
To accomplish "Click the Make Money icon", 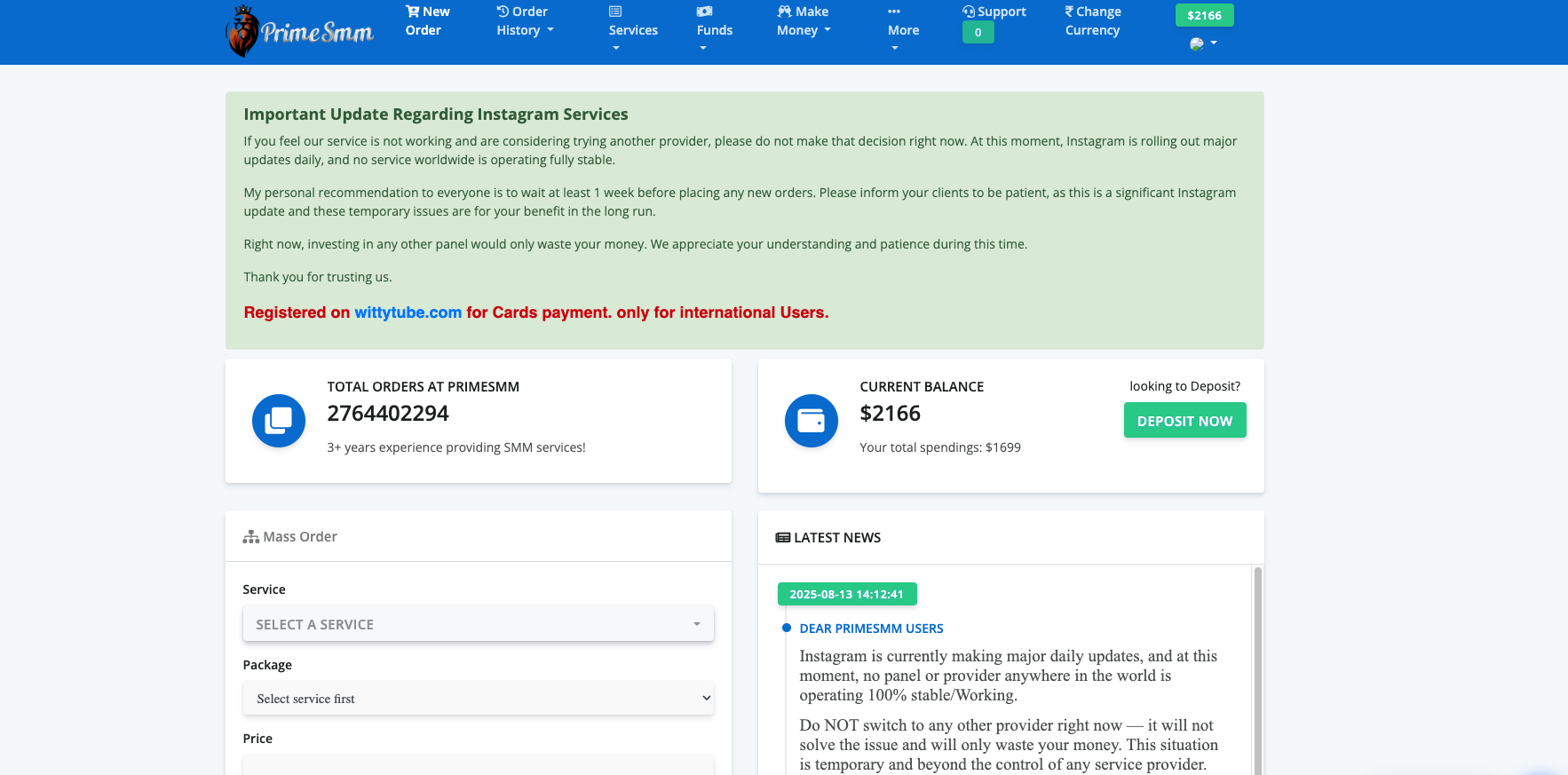I will tap(784, 12).
